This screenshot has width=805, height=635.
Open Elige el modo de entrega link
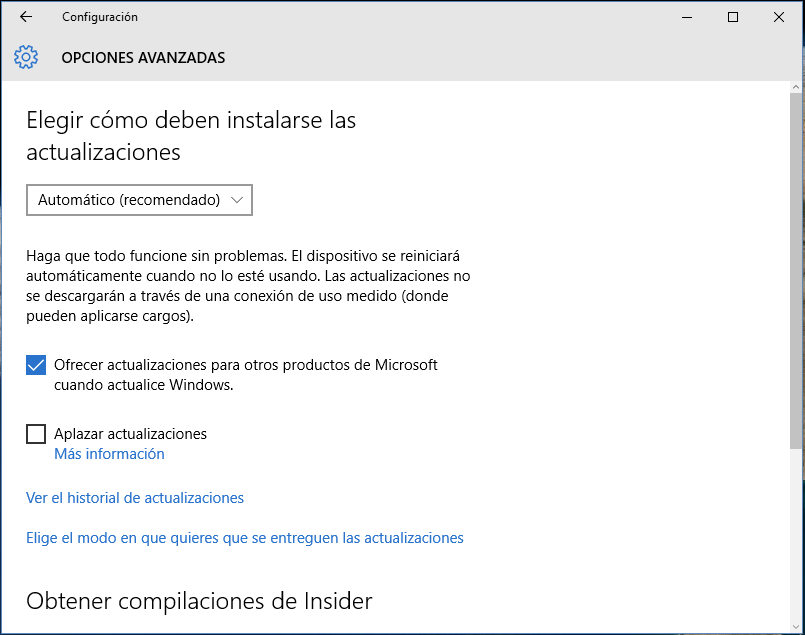point(245,538)
